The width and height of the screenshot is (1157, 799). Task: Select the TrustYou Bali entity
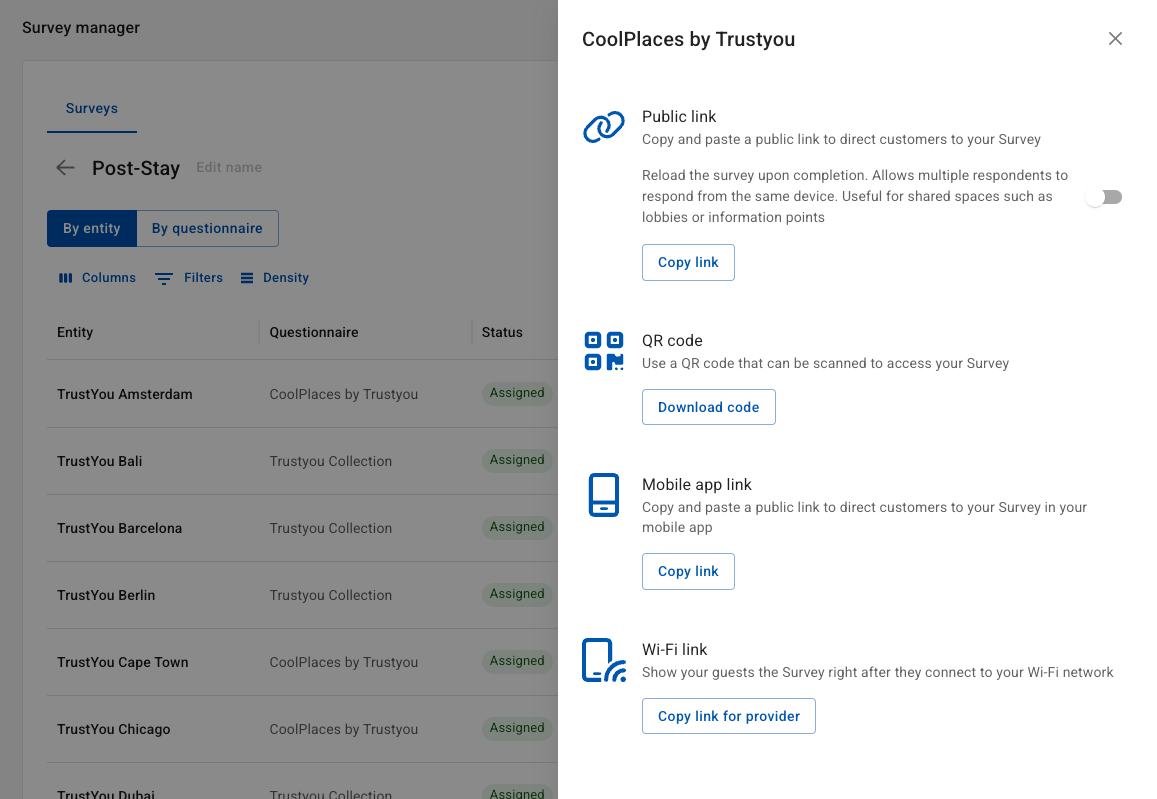pyautogui.click(x=100, y=462)
